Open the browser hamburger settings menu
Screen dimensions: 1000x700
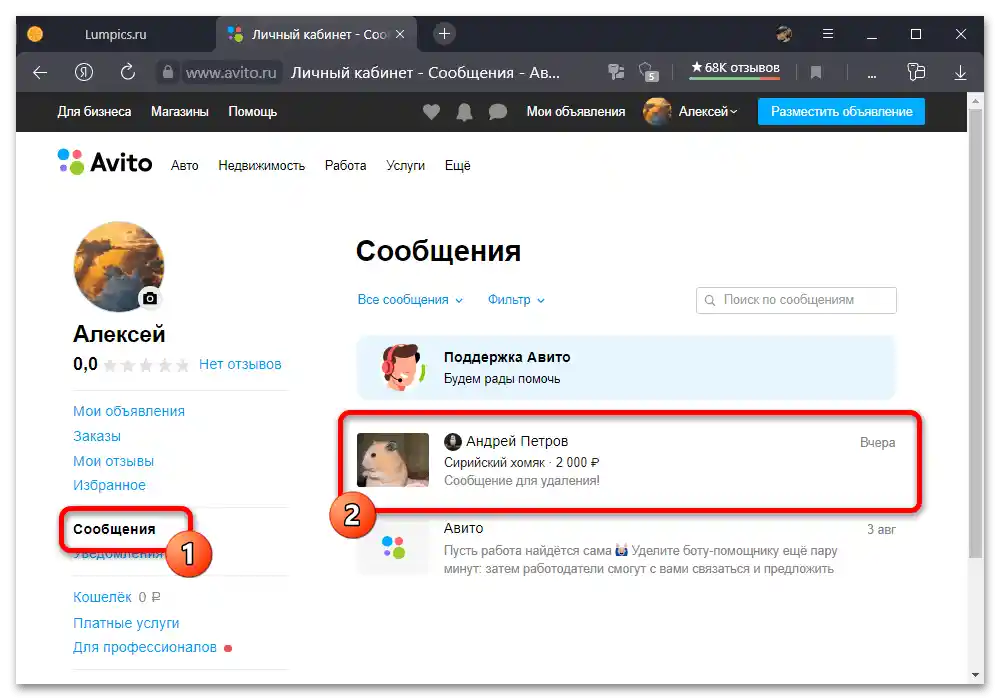click(x=828, y=34)
